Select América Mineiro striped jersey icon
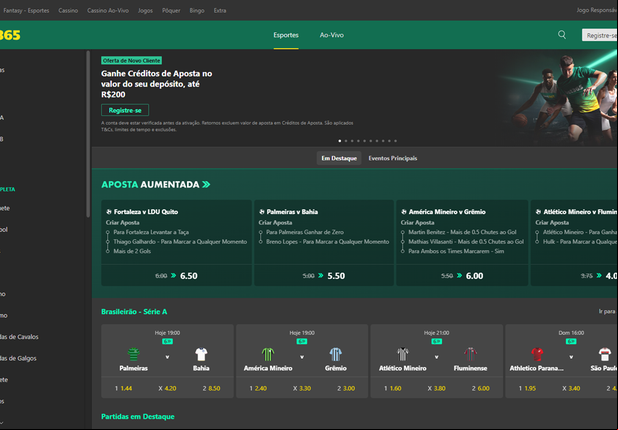This screenshot has width=618, height=430. pyautogui.click(x=268, y=354)
